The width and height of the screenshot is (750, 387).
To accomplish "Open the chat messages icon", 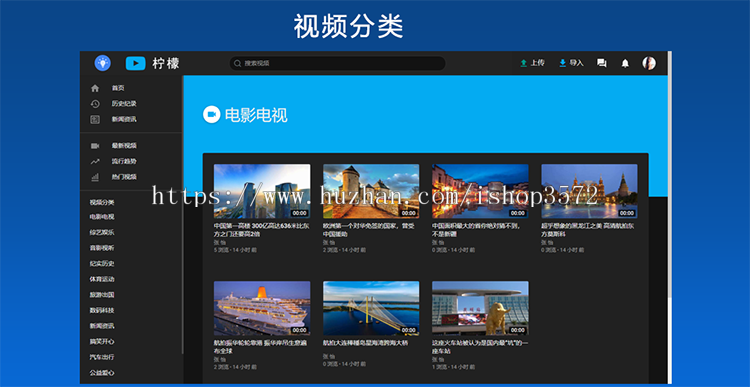I will click(602, 63).
